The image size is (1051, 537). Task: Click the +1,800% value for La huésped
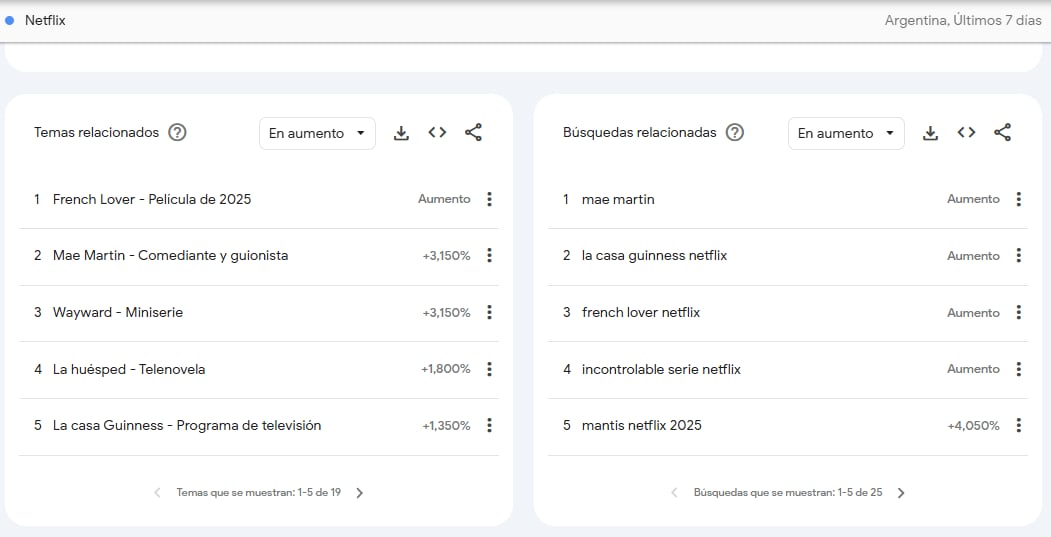click(446, 369)
